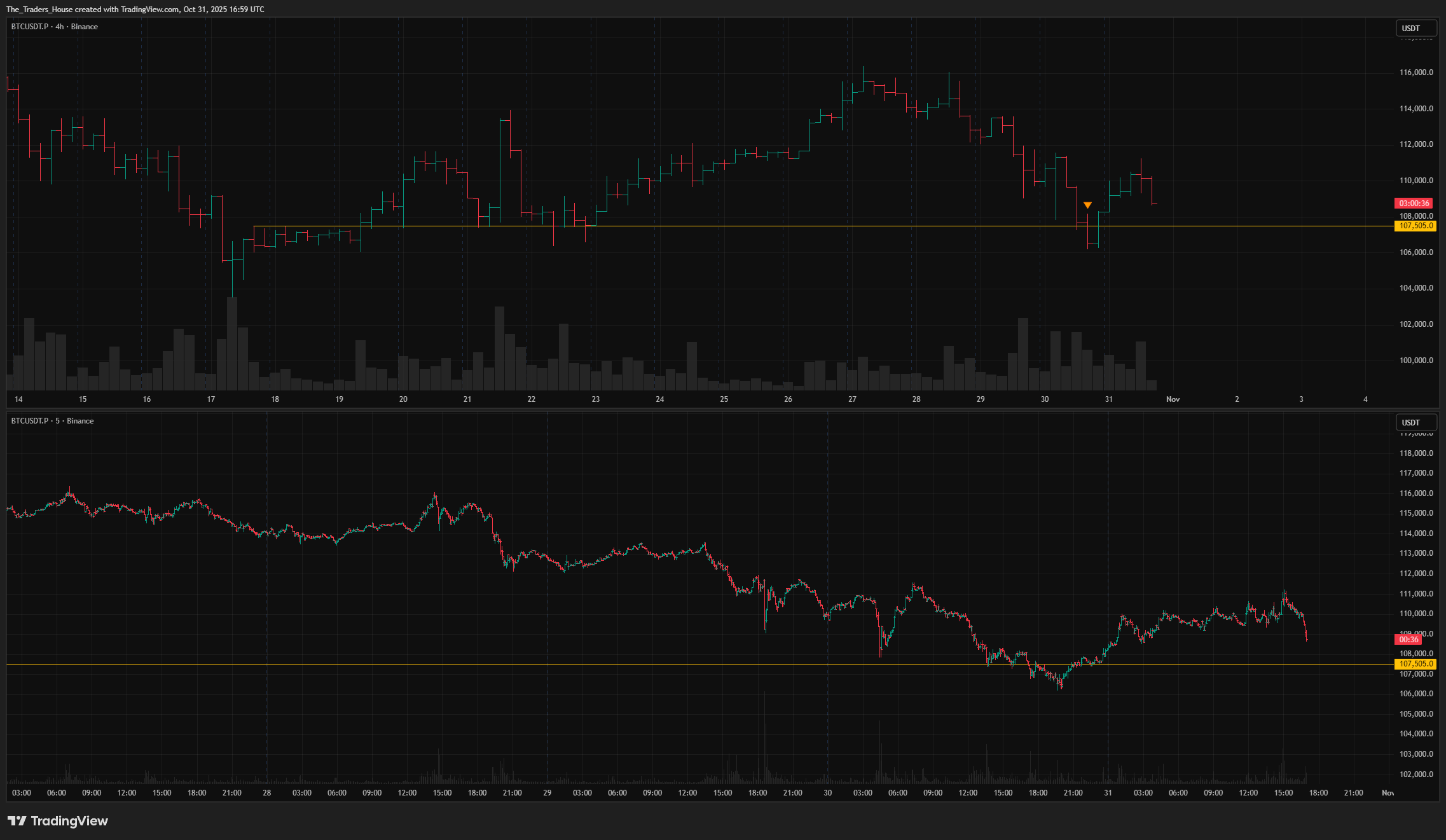Select the 107,505.0 price label on 5-minute chart
The width and height of the screenshot is (1446, 840).
pos(1415,664)
